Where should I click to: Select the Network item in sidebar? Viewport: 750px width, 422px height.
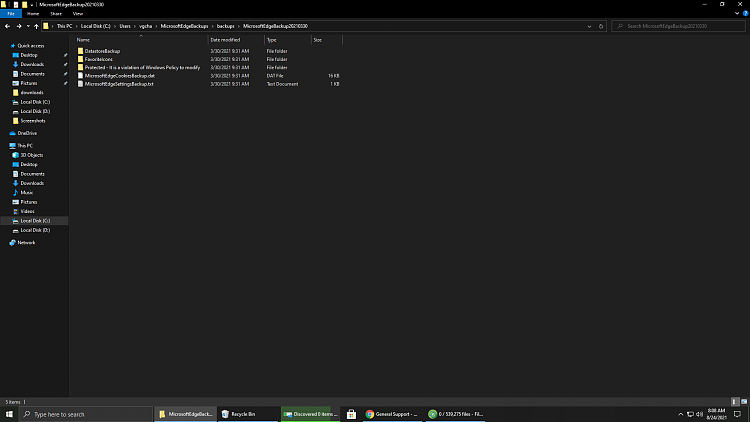click(26, 242)
